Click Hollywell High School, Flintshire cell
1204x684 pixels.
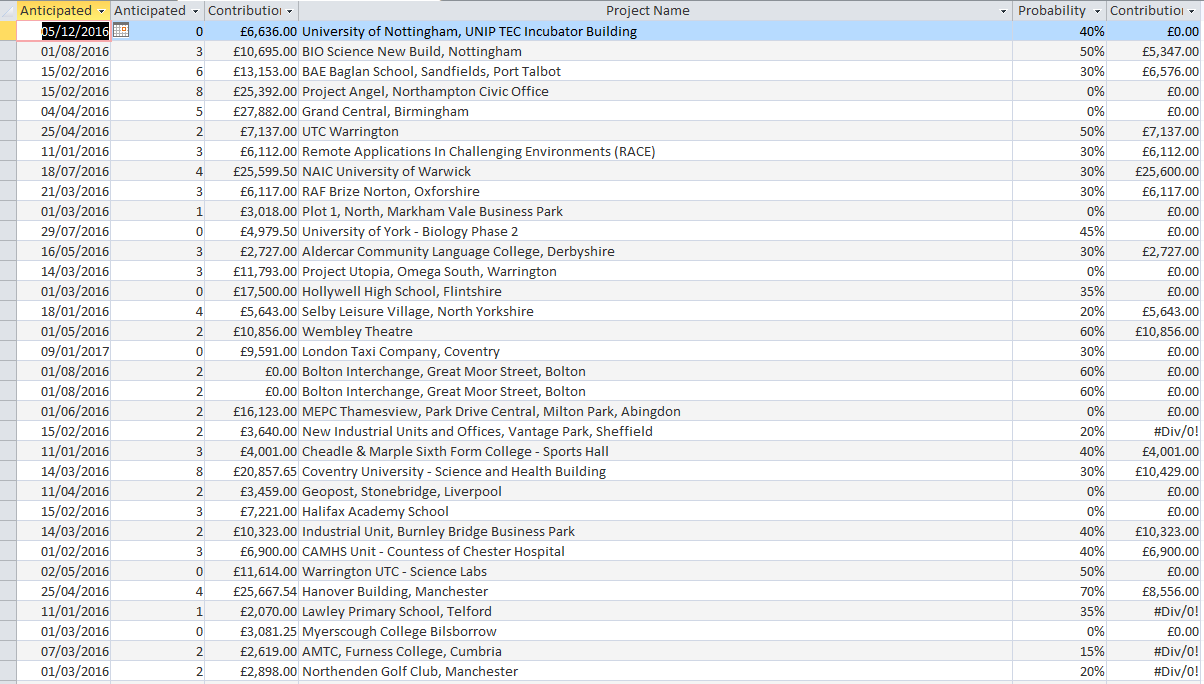[404, 291]
